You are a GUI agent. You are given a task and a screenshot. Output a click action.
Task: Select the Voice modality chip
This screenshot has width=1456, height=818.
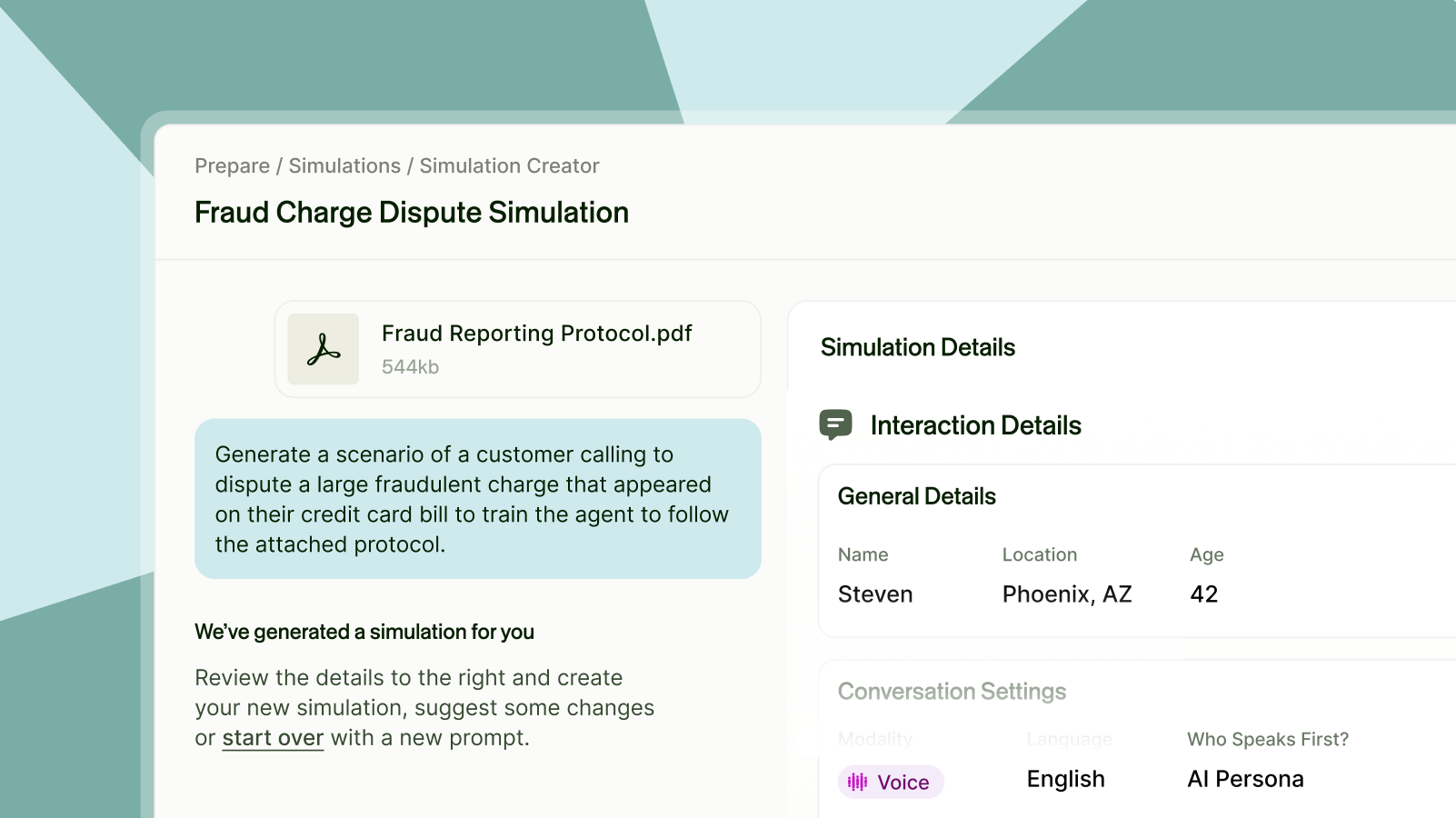coord(891,782)
